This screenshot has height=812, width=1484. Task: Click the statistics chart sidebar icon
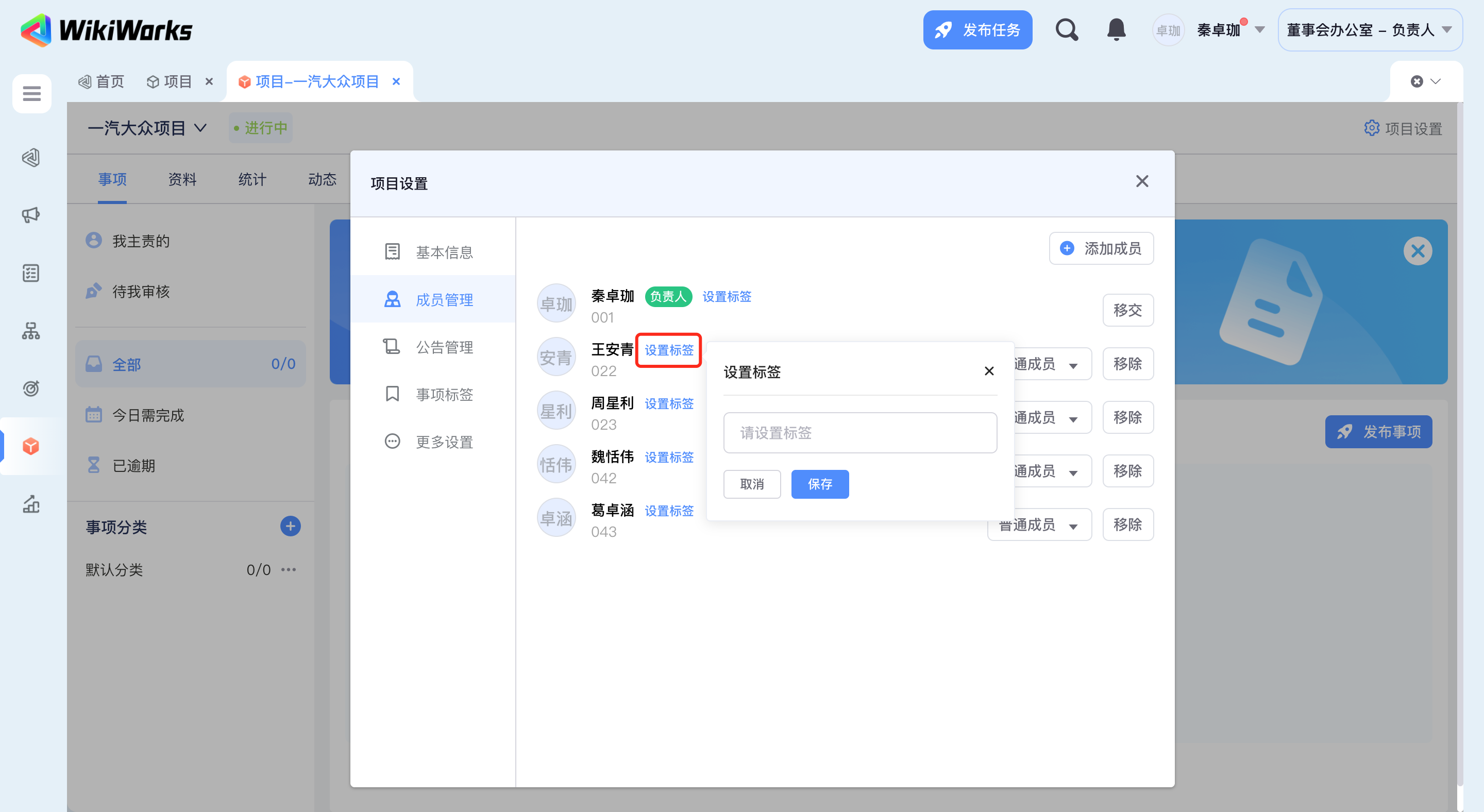click(x=31, y=504)
